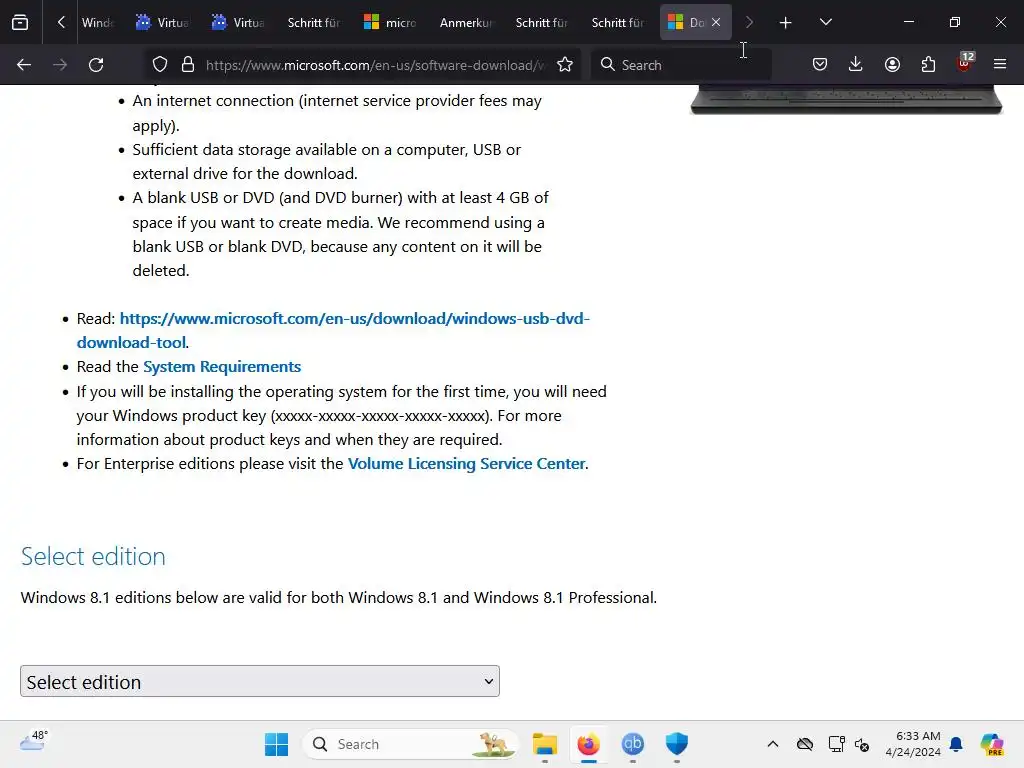Click the Select edition heading
The height and width of the screenshot is (768, 1024).
[x=93, y=556]
